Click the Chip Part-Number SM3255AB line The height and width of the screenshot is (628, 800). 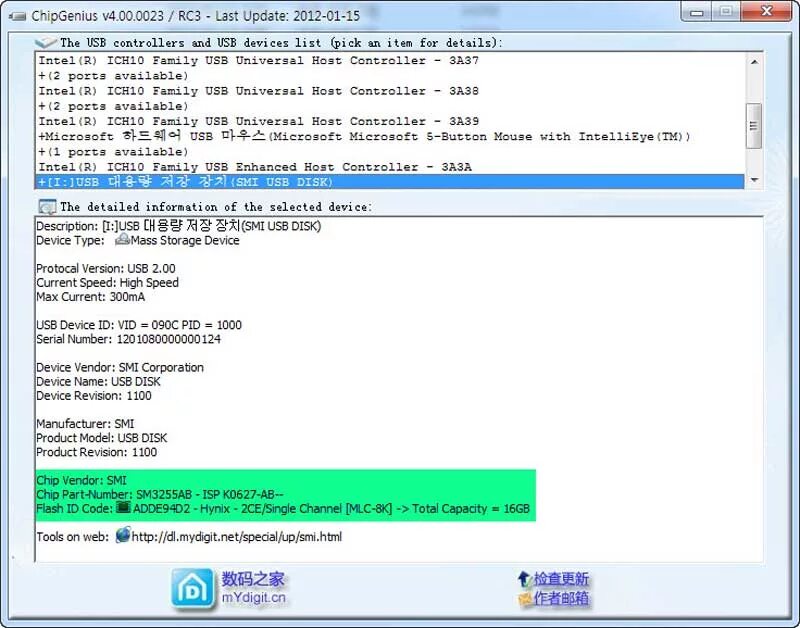pyautogui.click(x=160, y=495)
